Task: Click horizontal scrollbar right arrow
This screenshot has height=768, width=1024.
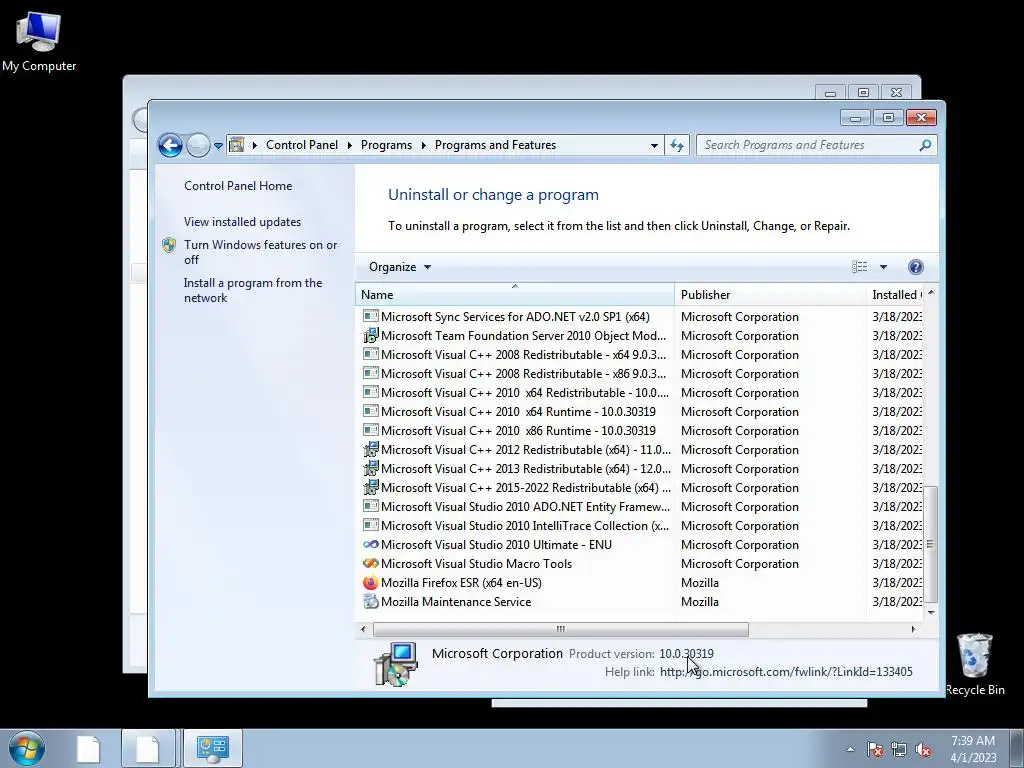Action: point(913,629)
